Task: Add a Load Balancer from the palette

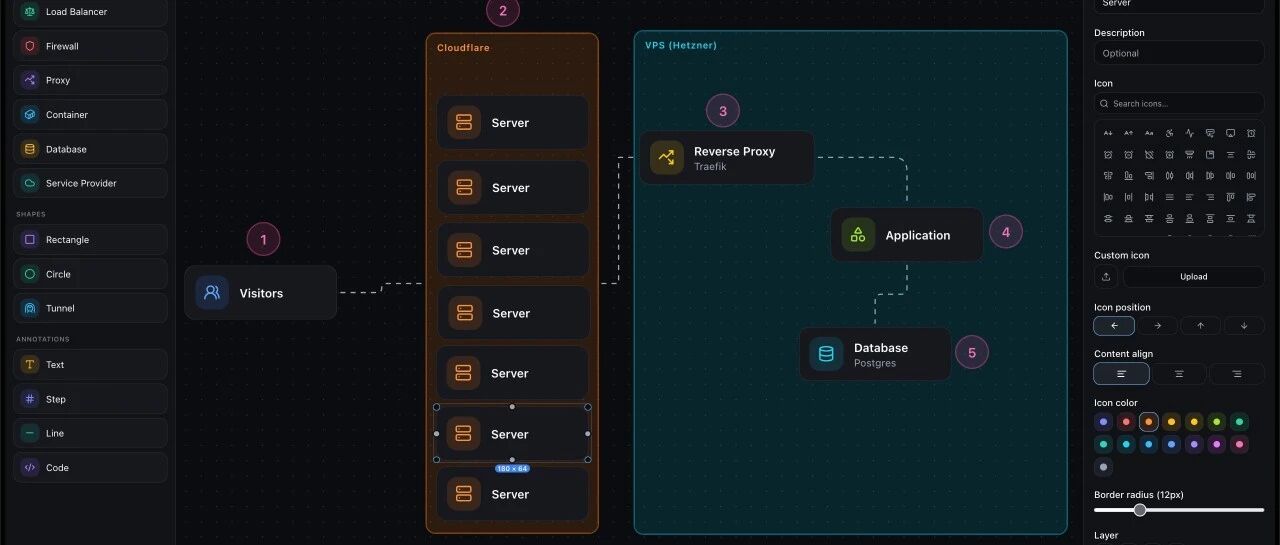Action: coord(90,13)
